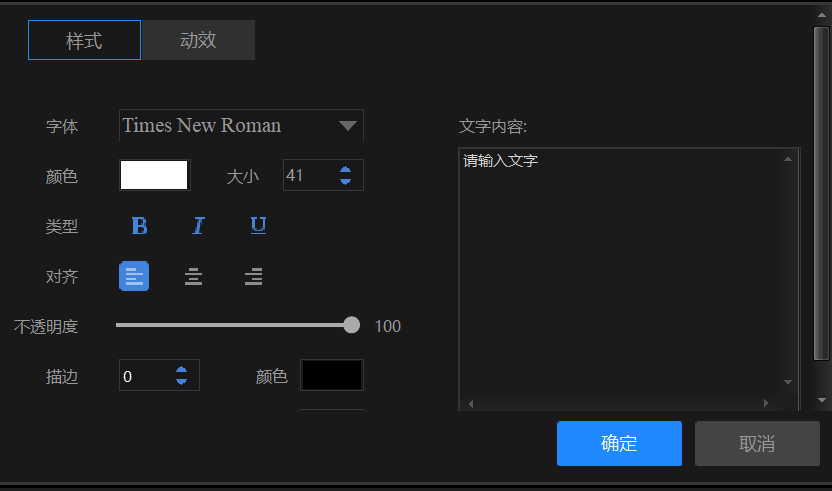This screenshot has height=491, width=832.
Task: Align text to the left
Action: [x=134, y=276]
